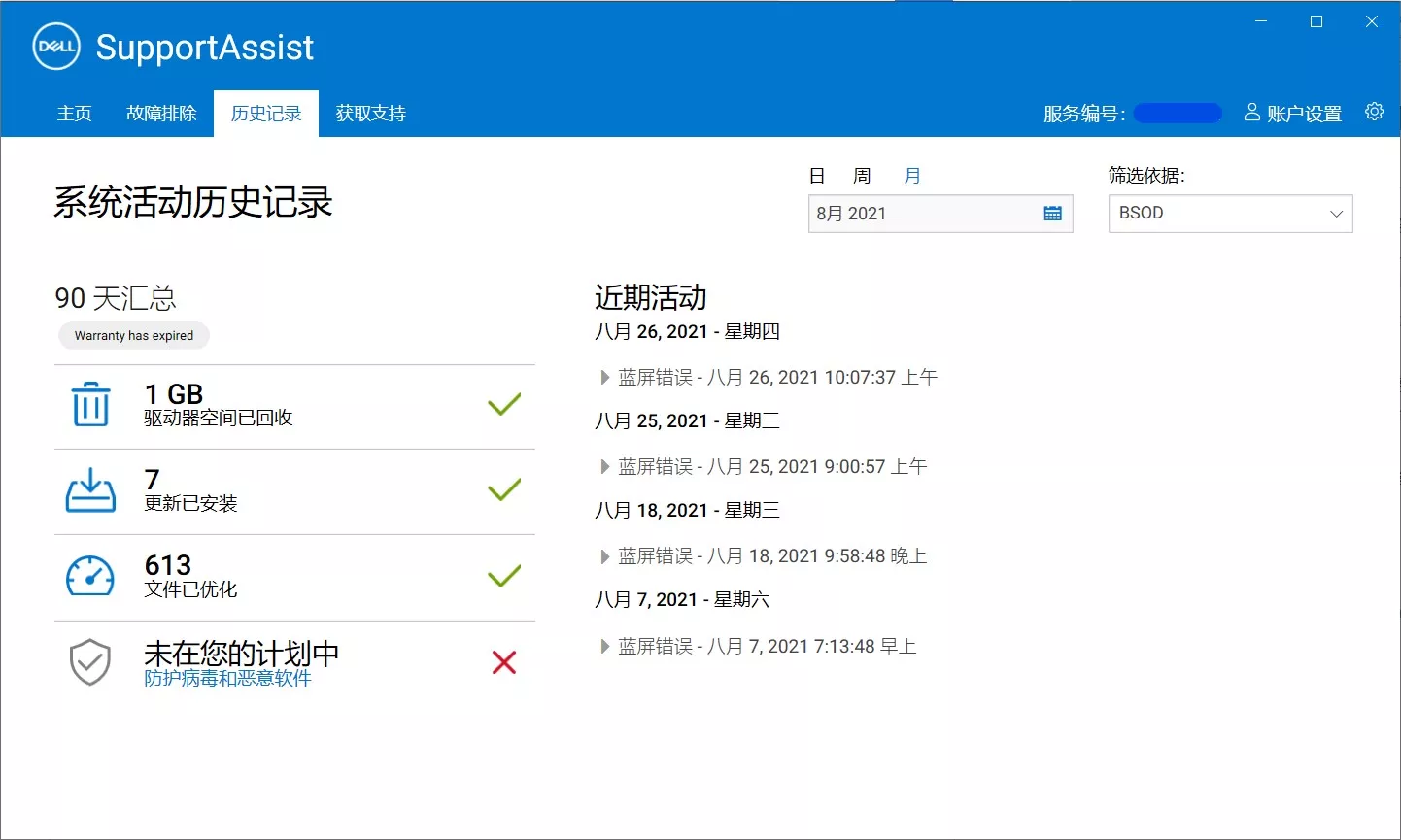Click 蓝屏错误 - 八月 26, 2021 10:07:37 上午 text
1401x840 pixels.
(777, 377)
